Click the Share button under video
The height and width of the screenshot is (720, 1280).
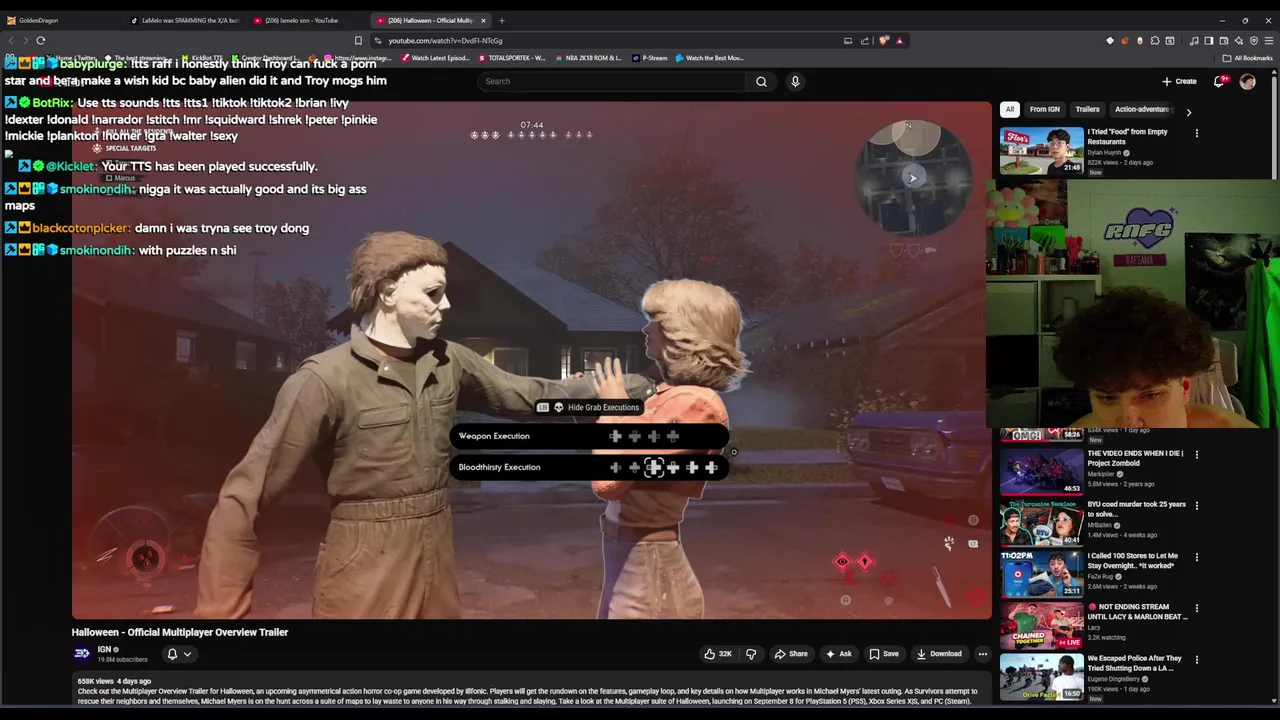pyautogui.click(x=791, y=654)
